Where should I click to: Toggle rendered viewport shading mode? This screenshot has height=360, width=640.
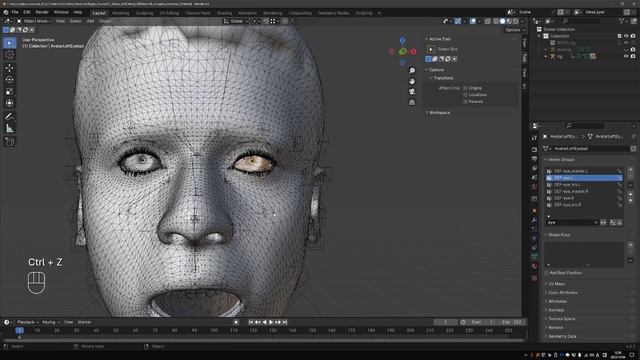click(x=516, y=21)
